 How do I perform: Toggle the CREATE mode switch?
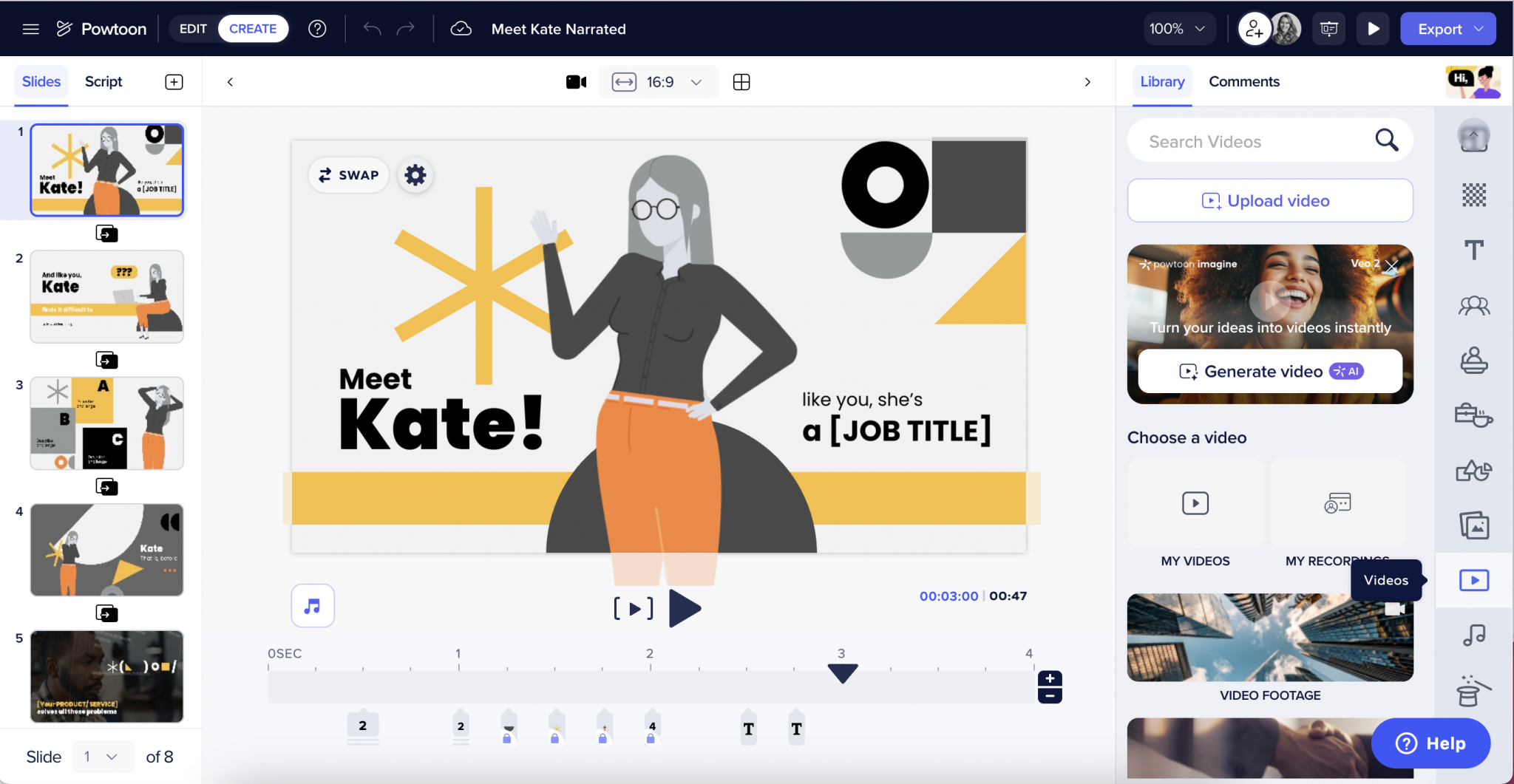tap(254, 28)
